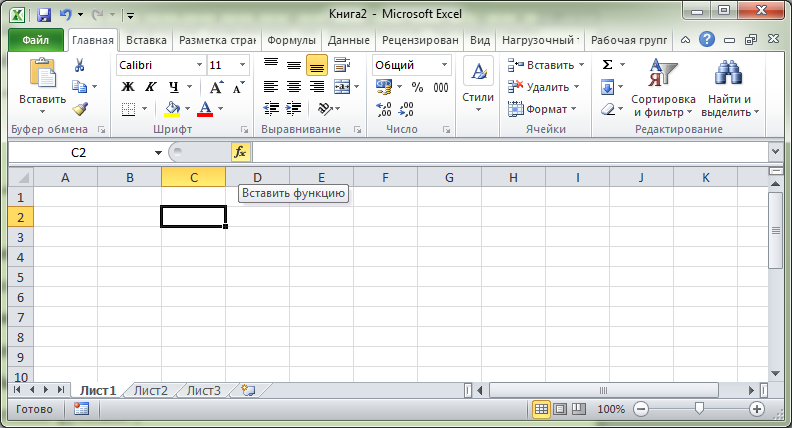Screen dimensions: 792x428
Task: Increase font size with large A icon
Action: pos(216,87)
